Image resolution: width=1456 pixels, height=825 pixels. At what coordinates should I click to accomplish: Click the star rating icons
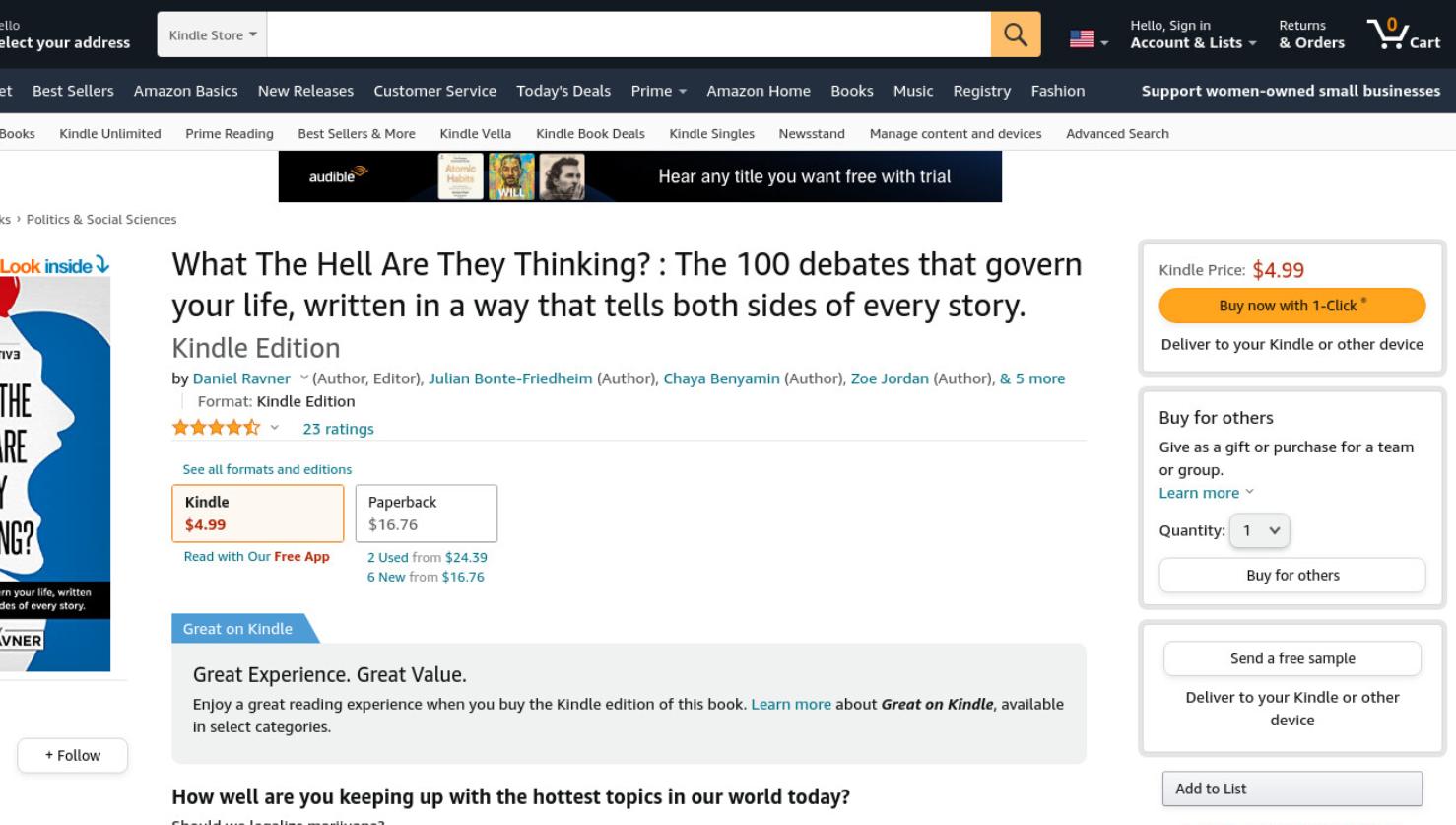(x=217, y=428)
